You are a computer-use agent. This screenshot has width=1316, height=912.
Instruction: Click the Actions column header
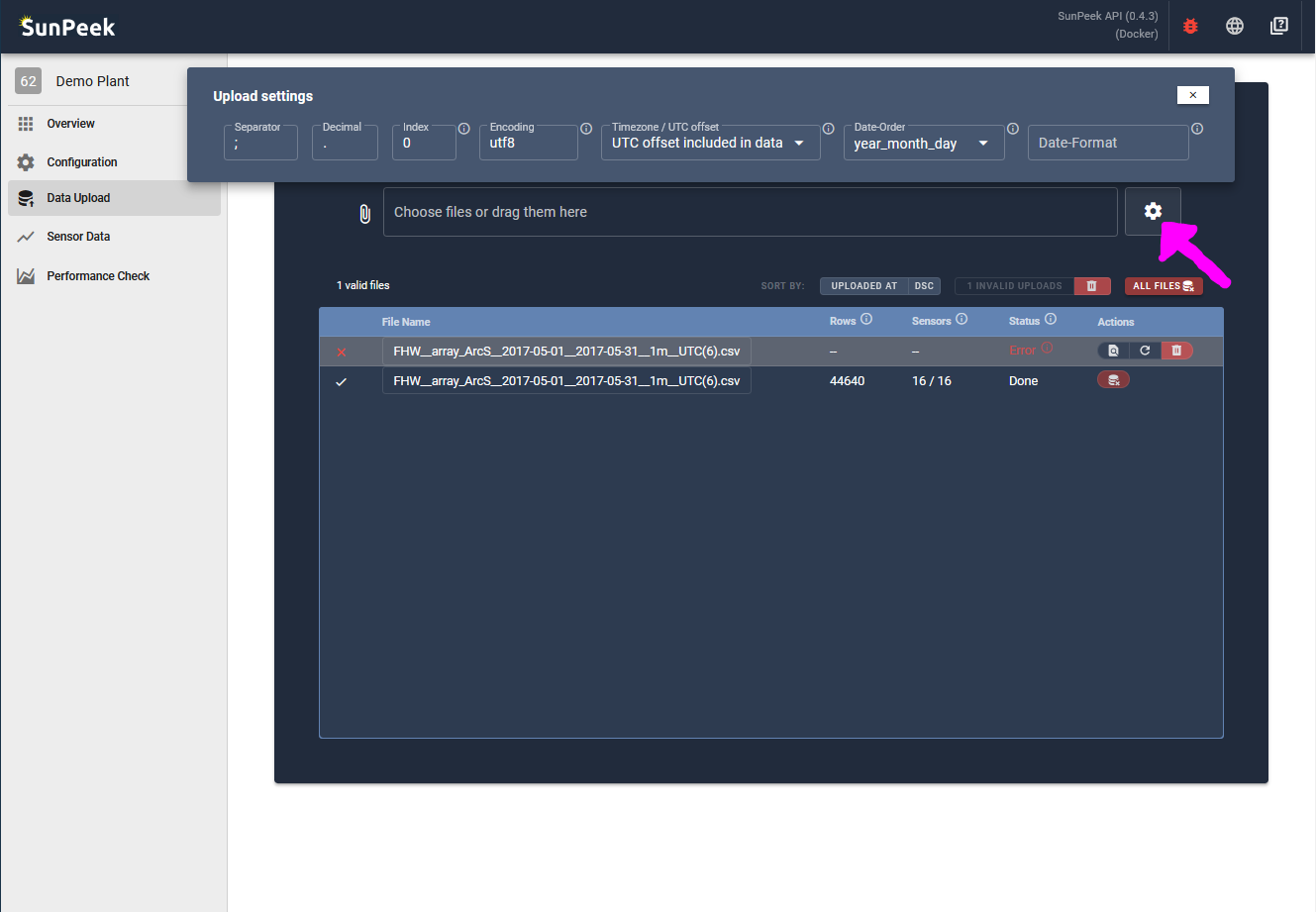[x=1116, y=322]
